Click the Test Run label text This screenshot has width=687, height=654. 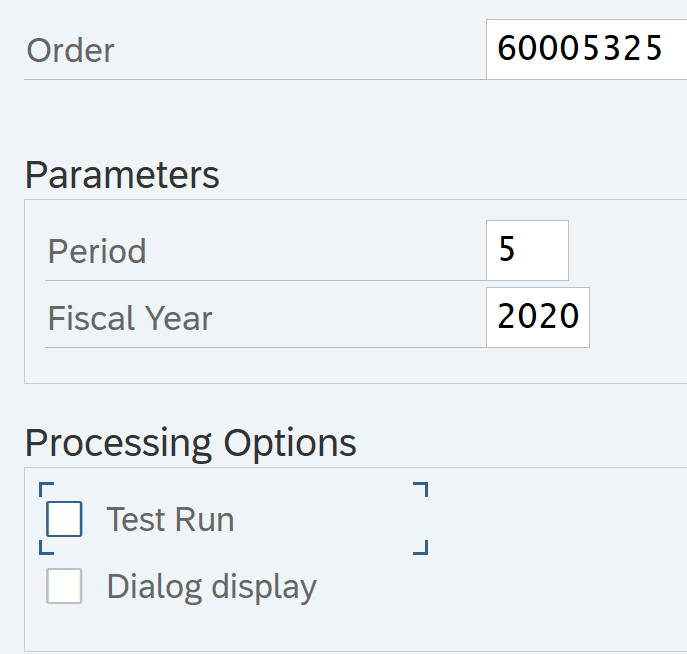coord(170,520)
